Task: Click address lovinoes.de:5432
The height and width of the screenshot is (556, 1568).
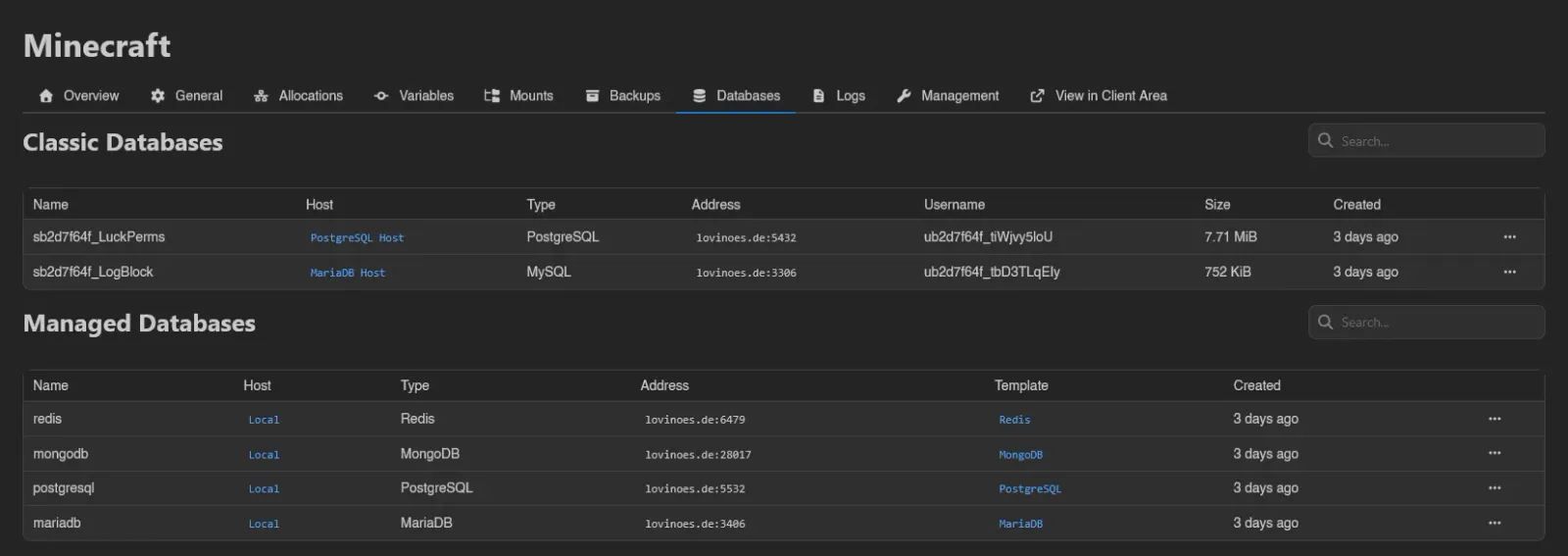Action: click(746, 238)
